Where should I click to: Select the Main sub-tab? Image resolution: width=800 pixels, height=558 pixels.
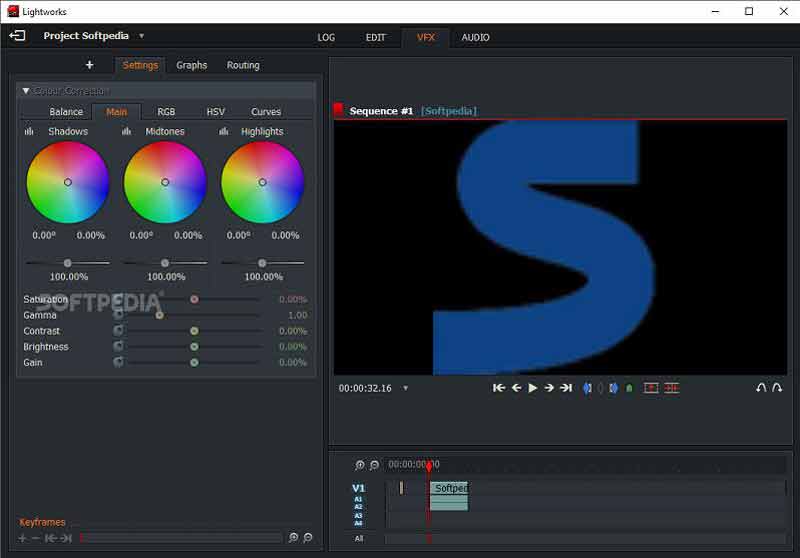click(x=116, y=112)
